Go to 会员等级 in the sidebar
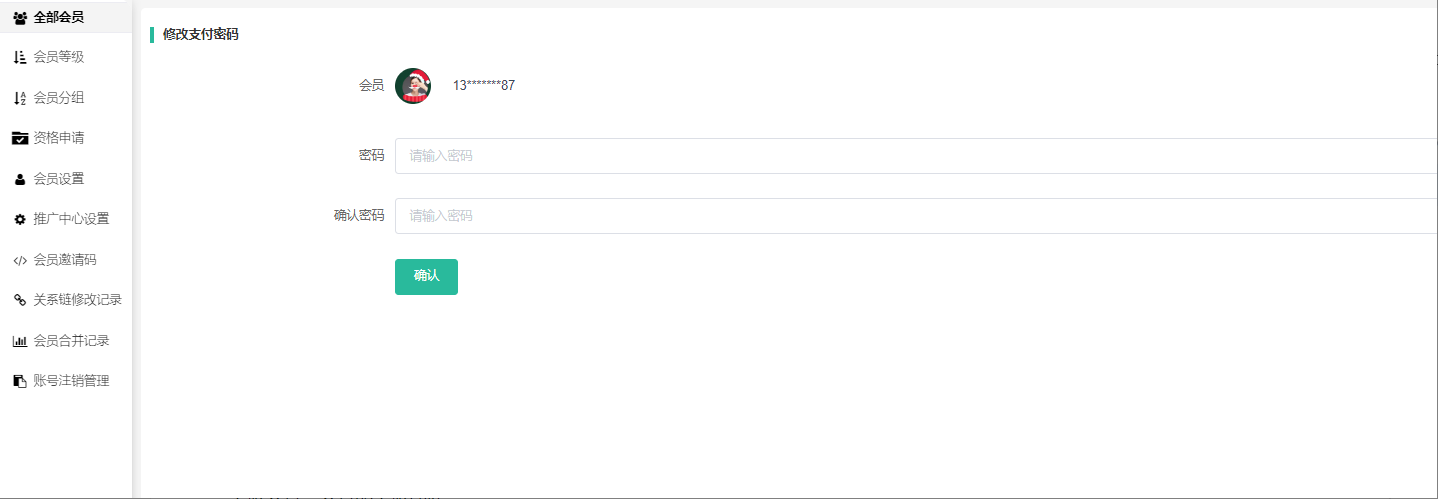 pyautogui.click(x=59, y=57)
